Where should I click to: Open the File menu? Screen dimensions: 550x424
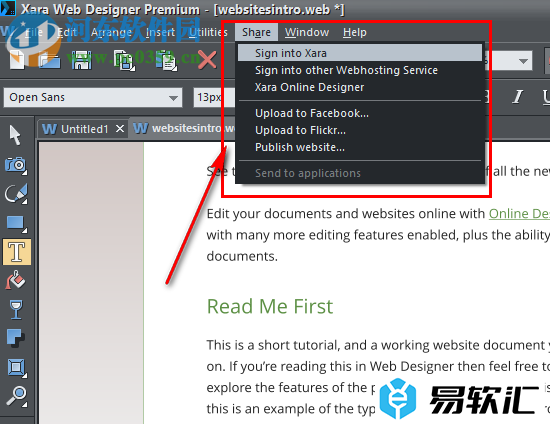click(34, 32)
